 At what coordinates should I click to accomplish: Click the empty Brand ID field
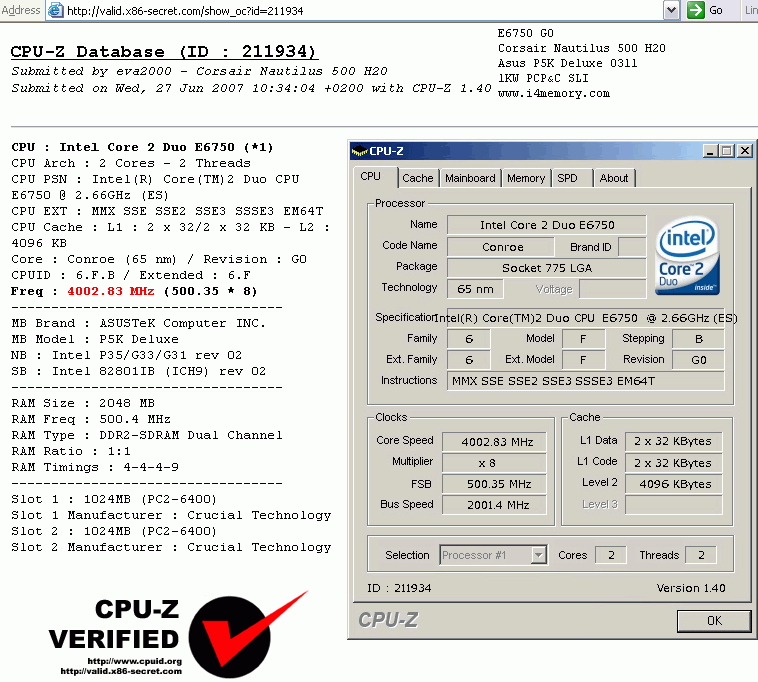[x=632, y=247]
